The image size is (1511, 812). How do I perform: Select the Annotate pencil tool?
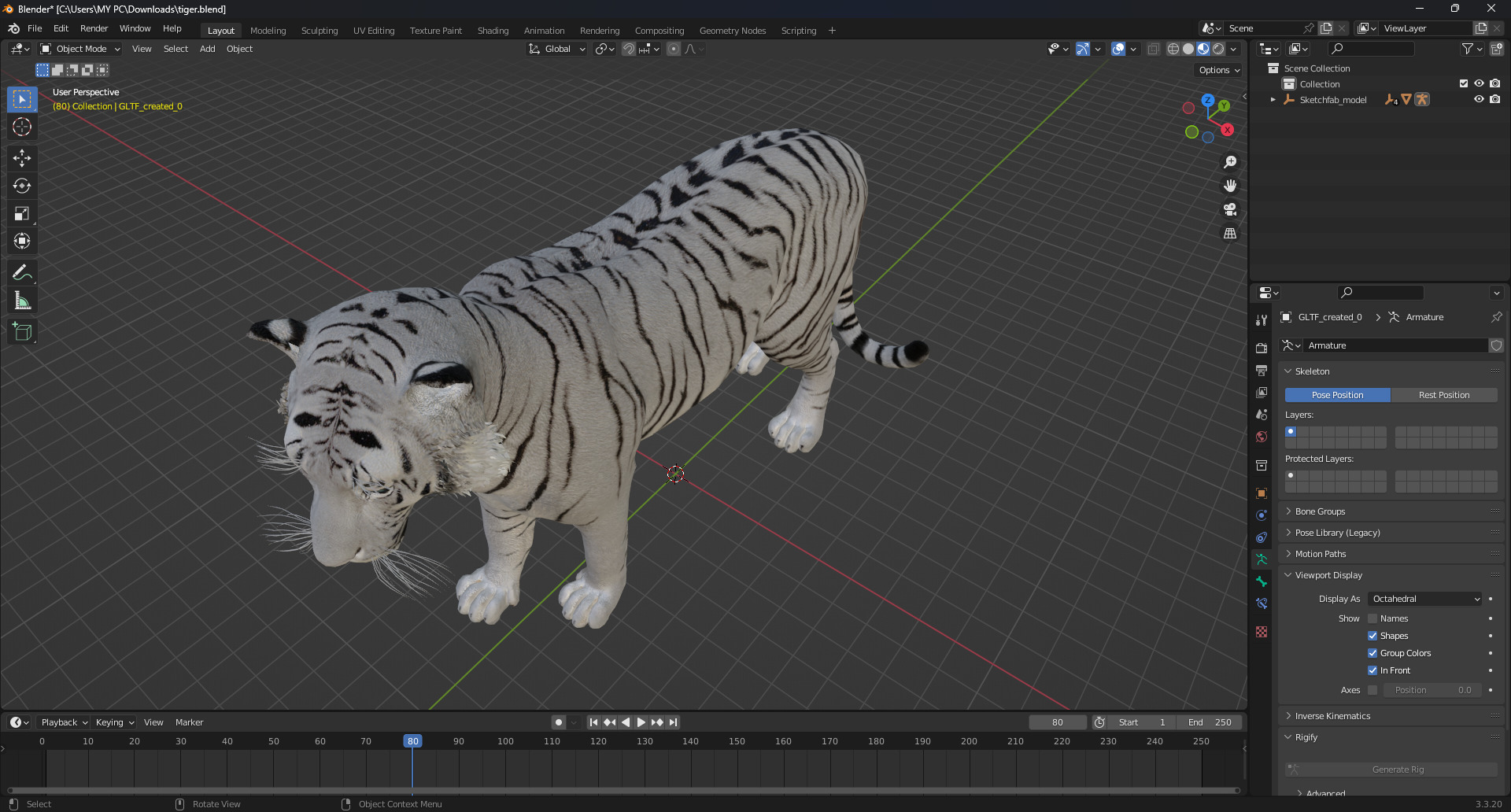click(22, 273)
